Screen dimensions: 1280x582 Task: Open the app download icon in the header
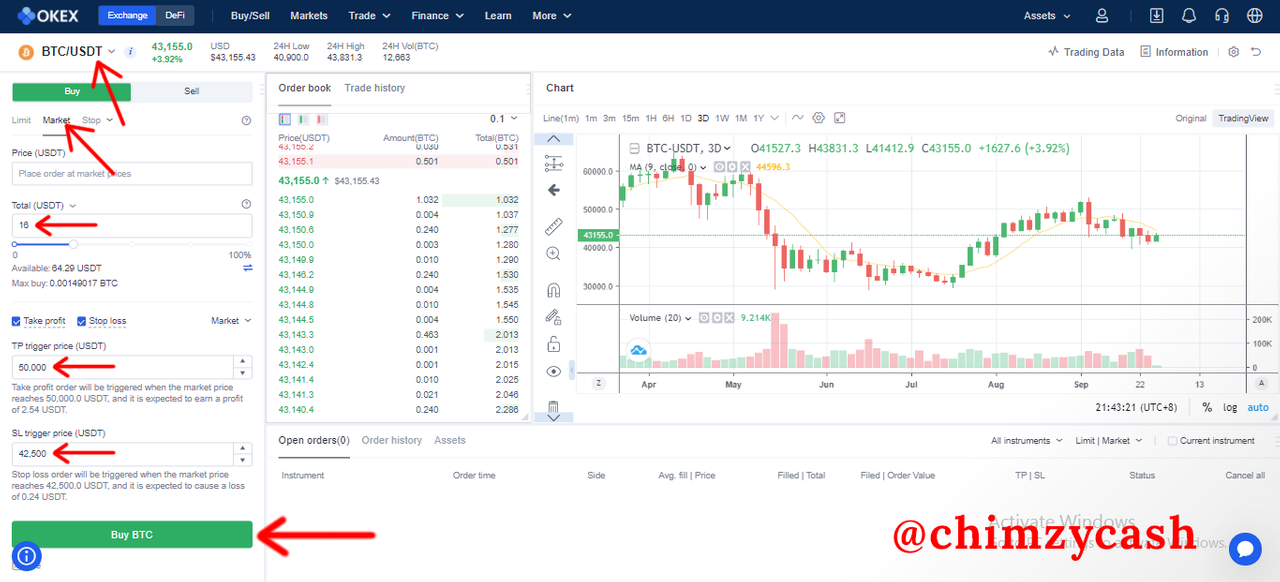point(1157,16)
